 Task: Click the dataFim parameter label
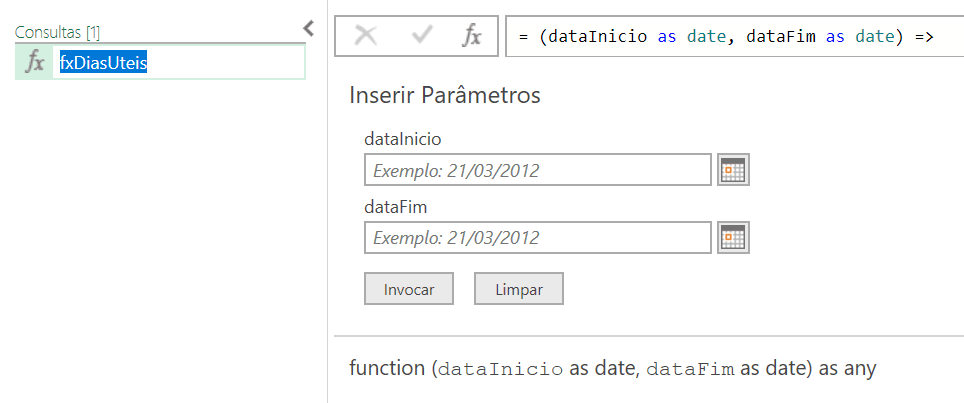[x=395, y=207]
